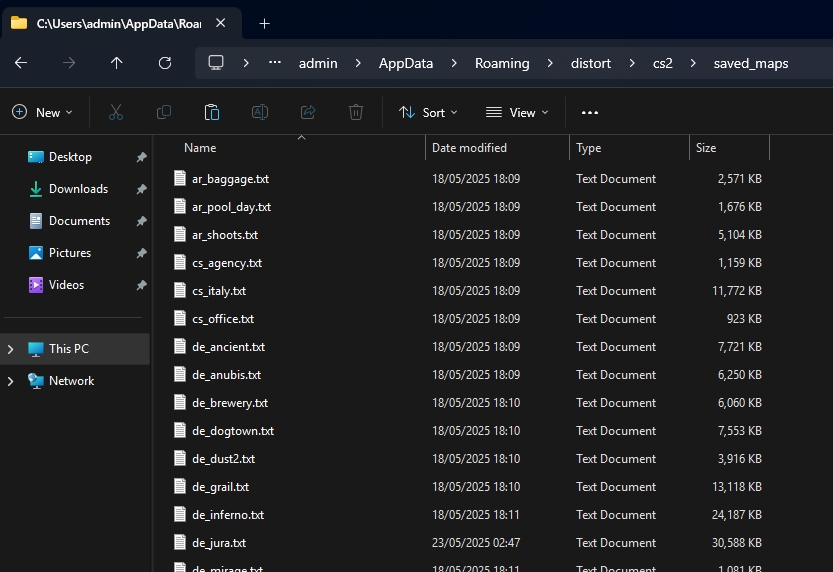Image resolution: width=833 pixels, height=572 pixels.
Task: Add a new File Explorer tab
Action: [264, 23]
